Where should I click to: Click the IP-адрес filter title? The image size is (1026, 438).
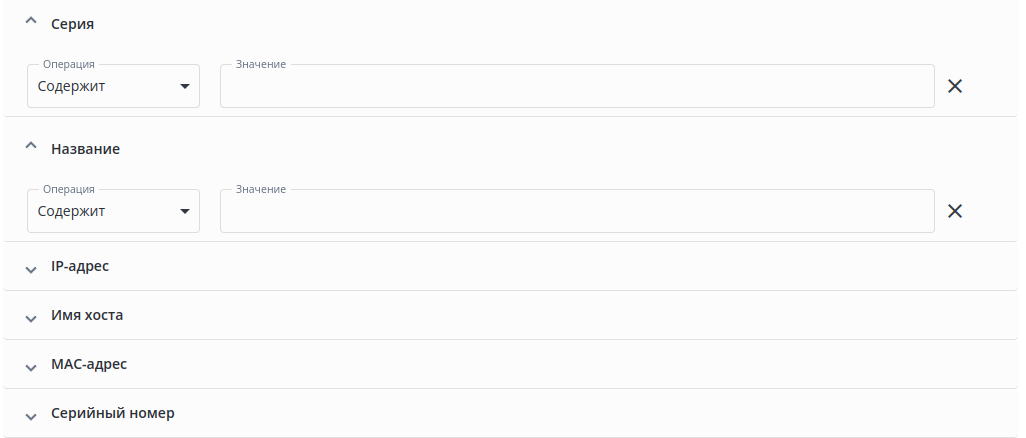click(80, 266)
